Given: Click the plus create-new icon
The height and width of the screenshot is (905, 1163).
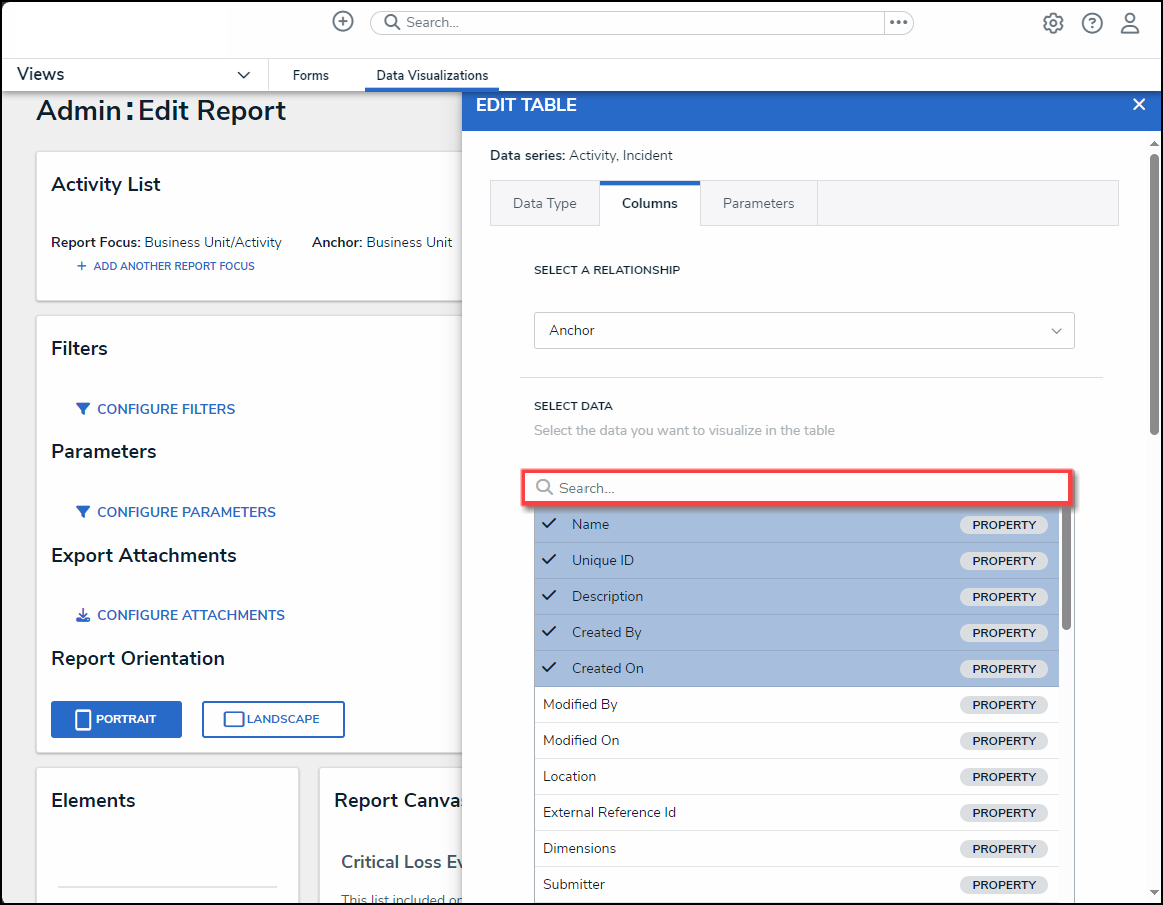Looking at the screenshot, I should (343, 22).
